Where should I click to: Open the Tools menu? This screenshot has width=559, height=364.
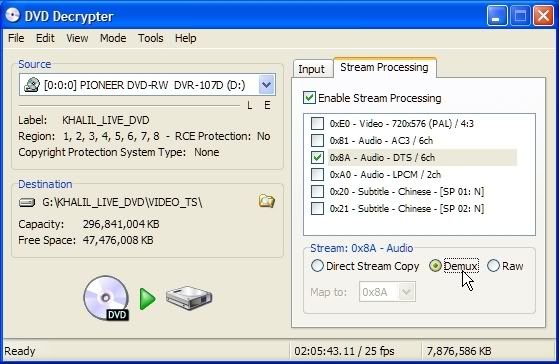151,38
